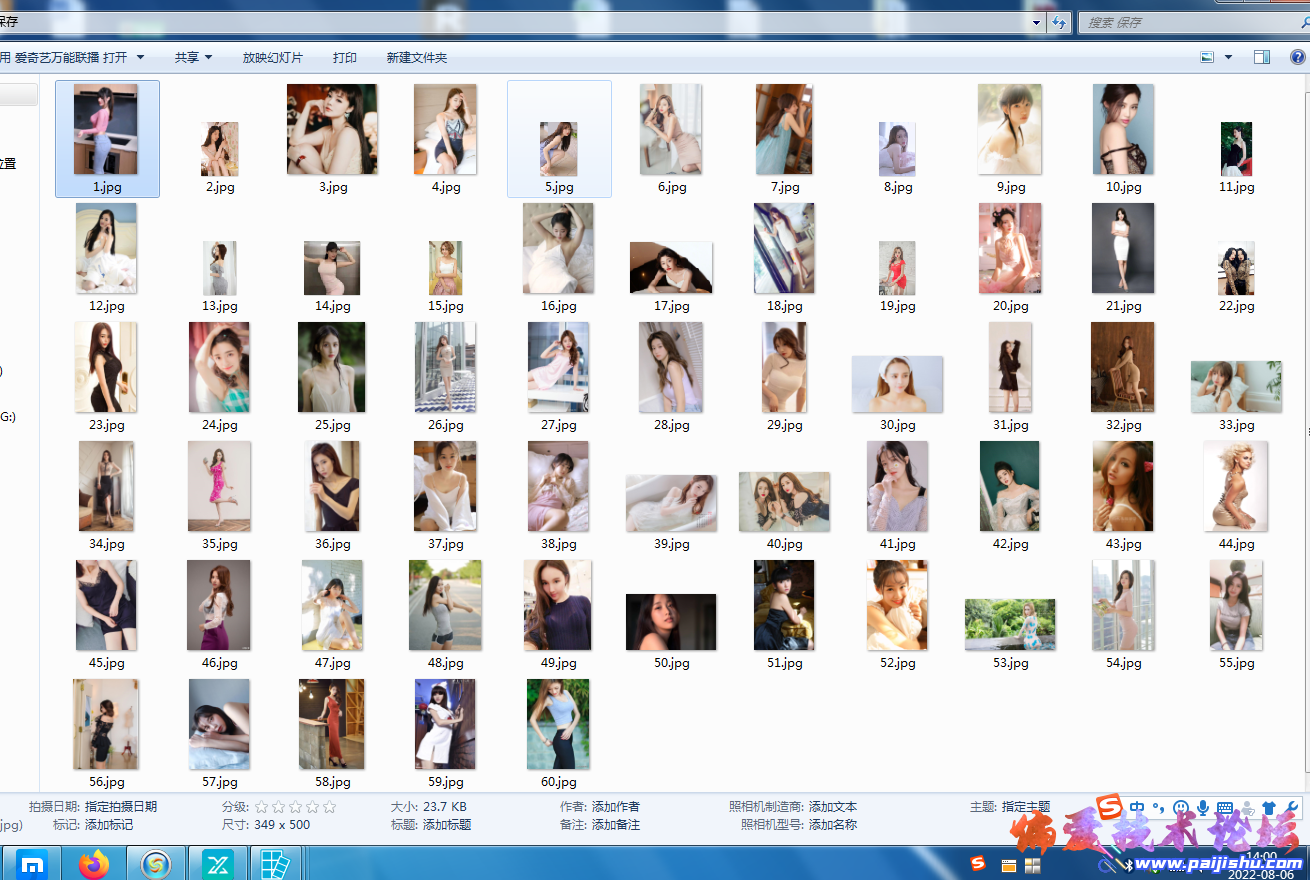Expand the 打开 dropdown arrow
Image resolution: width=1310 pixels, height=880 pixels.
(140, 58)
